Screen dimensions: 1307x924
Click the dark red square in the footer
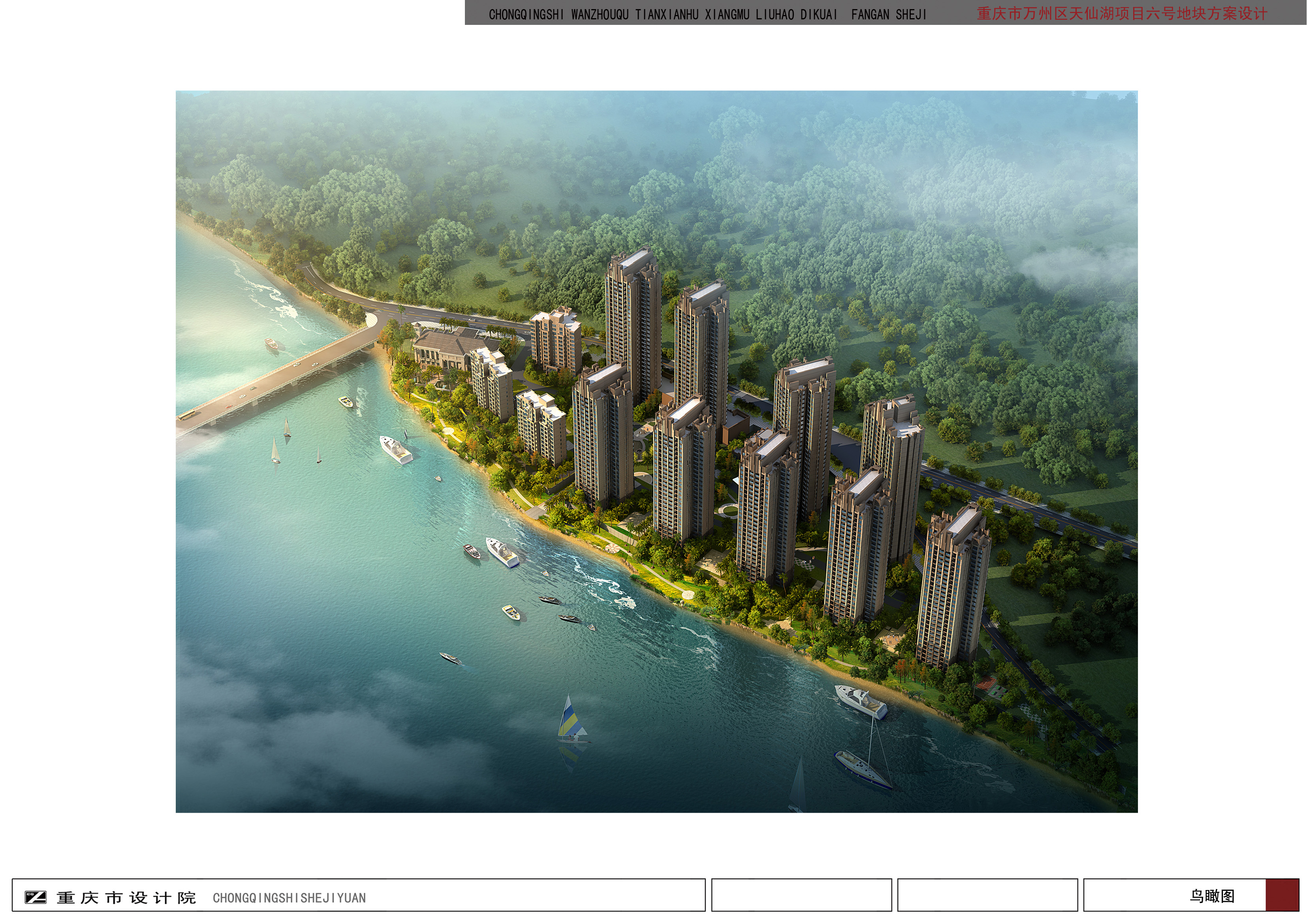(1283, 896)
